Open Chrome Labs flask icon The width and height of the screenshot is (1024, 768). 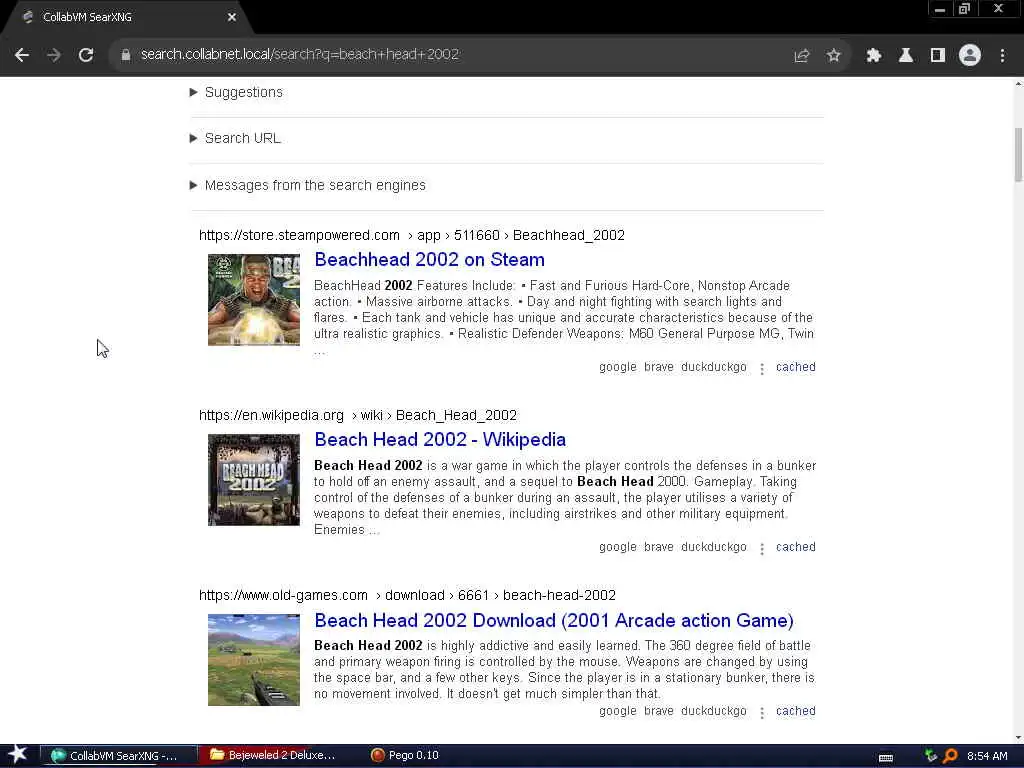[905, 56]
